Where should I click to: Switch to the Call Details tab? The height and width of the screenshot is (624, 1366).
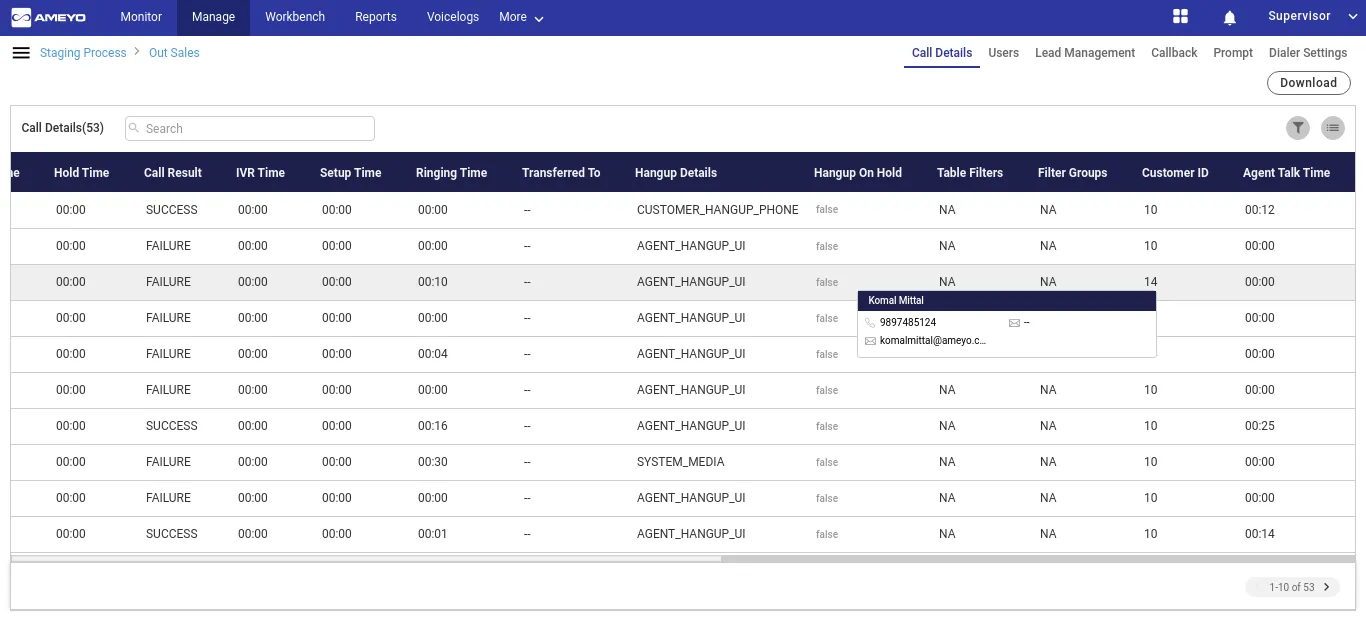pos(942,53)
